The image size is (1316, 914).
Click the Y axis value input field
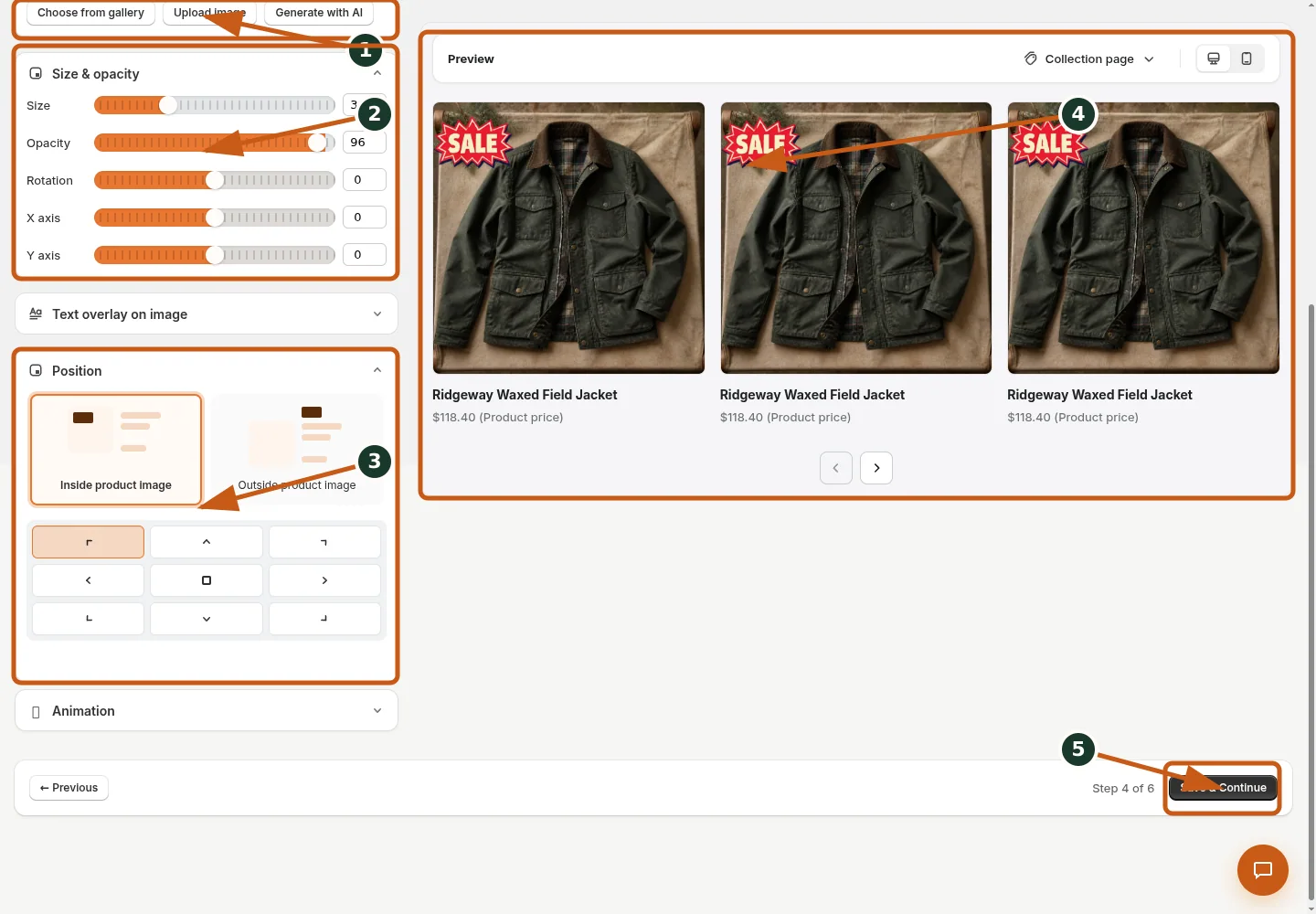(365, 255)
